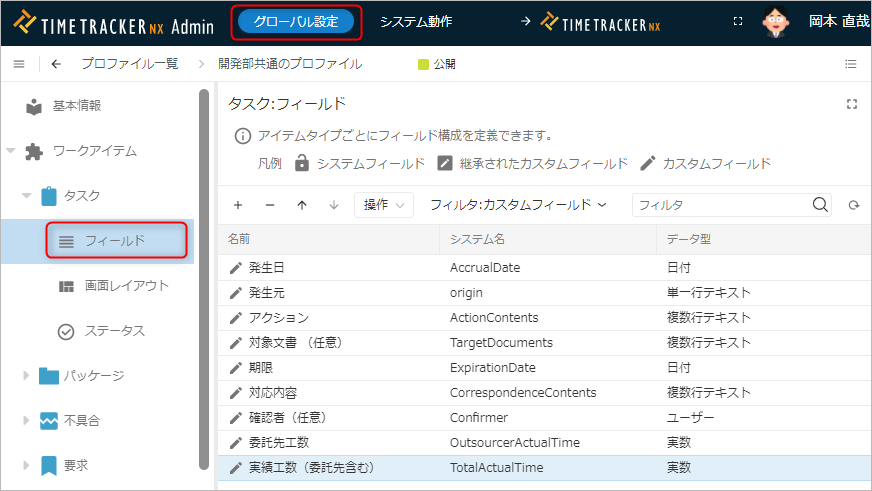Click the minus icon to remove field
872x491 pixels.
pyautogui.click(x=270, y=205)
